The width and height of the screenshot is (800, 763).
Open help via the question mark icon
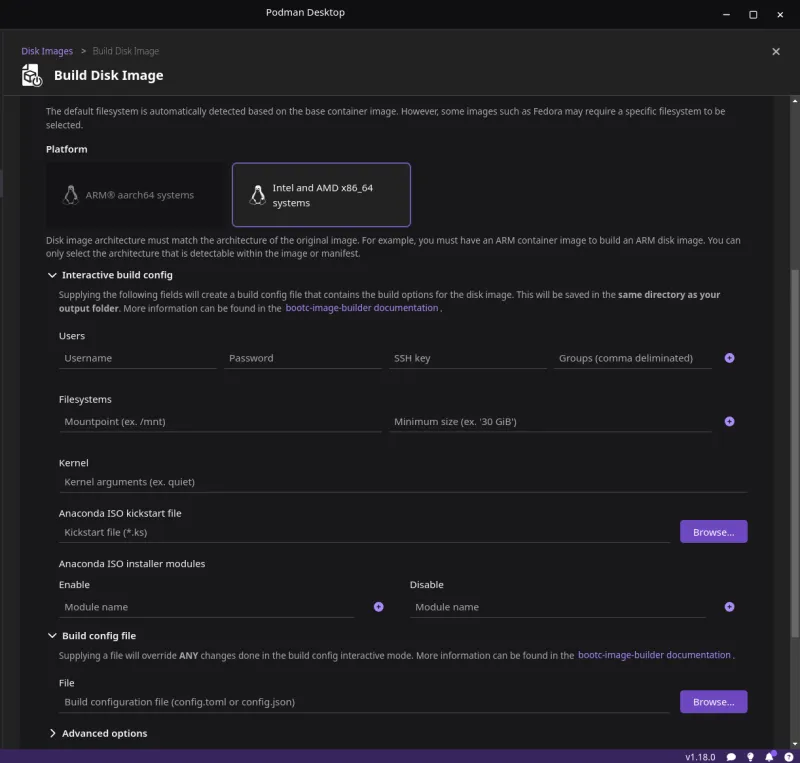(789, 757)
